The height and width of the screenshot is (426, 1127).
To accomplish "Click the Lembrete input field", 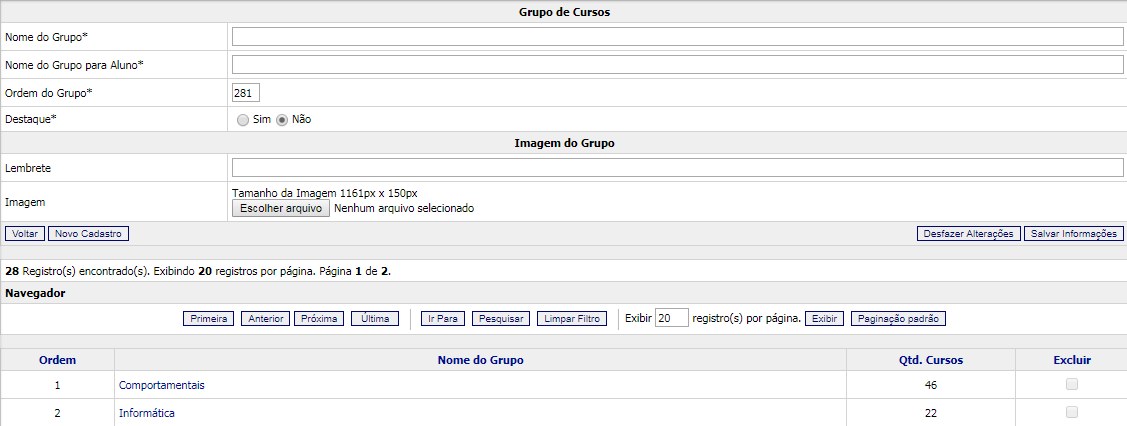I will tap(677, 168).
